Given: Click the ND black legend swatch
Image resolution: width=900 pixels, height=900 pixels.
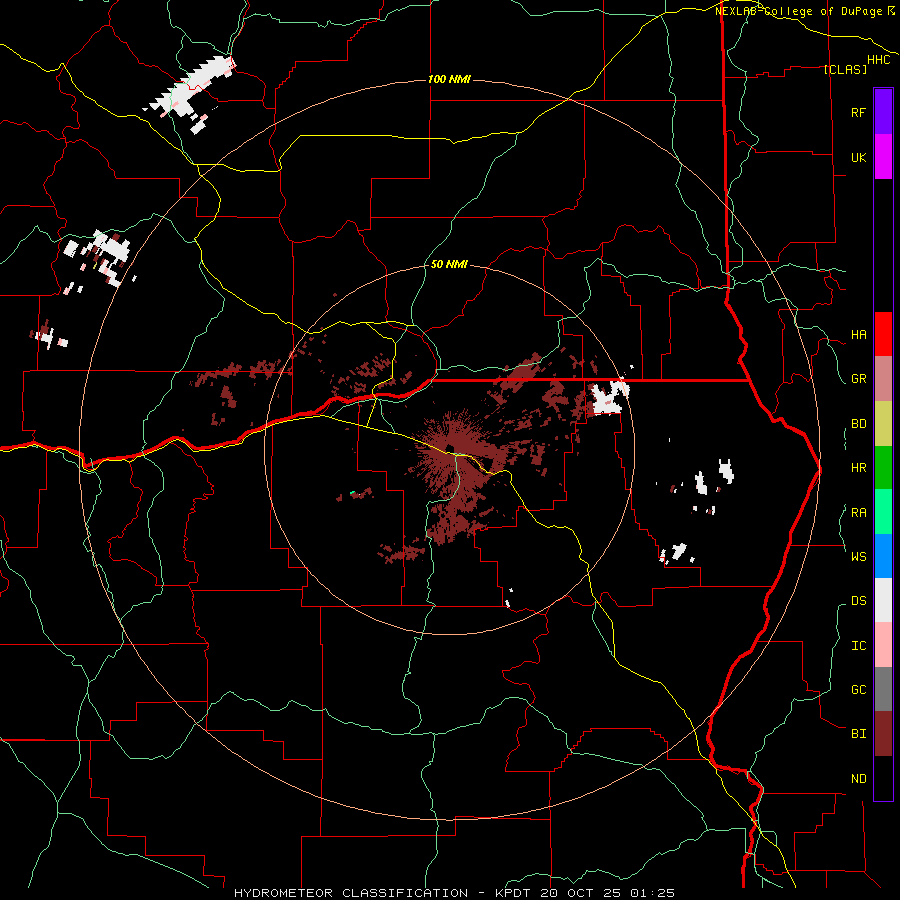Looking at the screenshot, I should pos(883,778).
